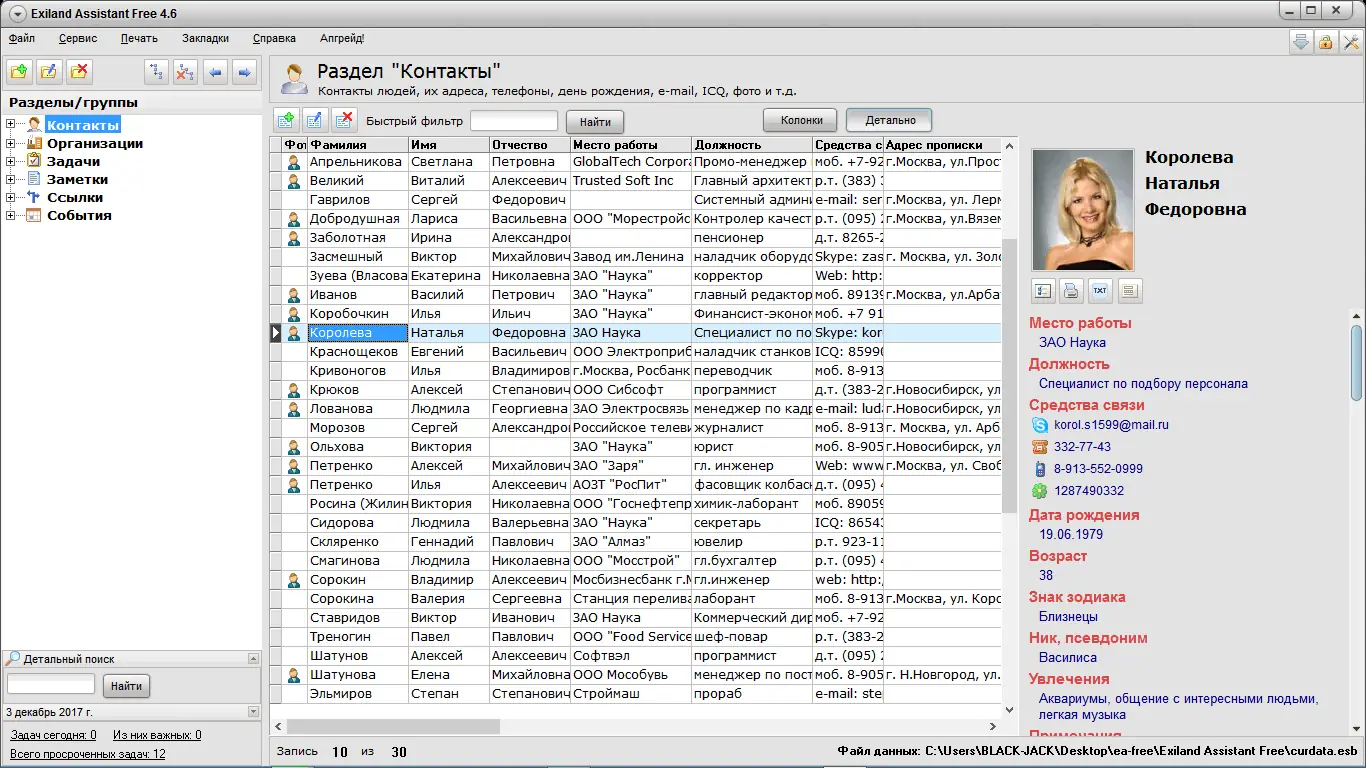The image size is (1366, 768).
Task: Click the TXT export icon under photo
Action: (x=1100, y=291)
